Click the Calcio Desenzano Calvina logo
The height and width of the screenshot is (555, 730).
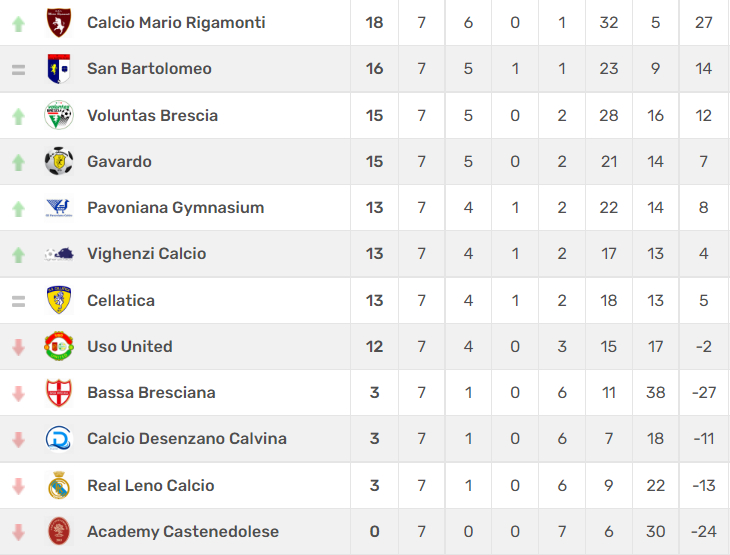click(x=59, y=439)
